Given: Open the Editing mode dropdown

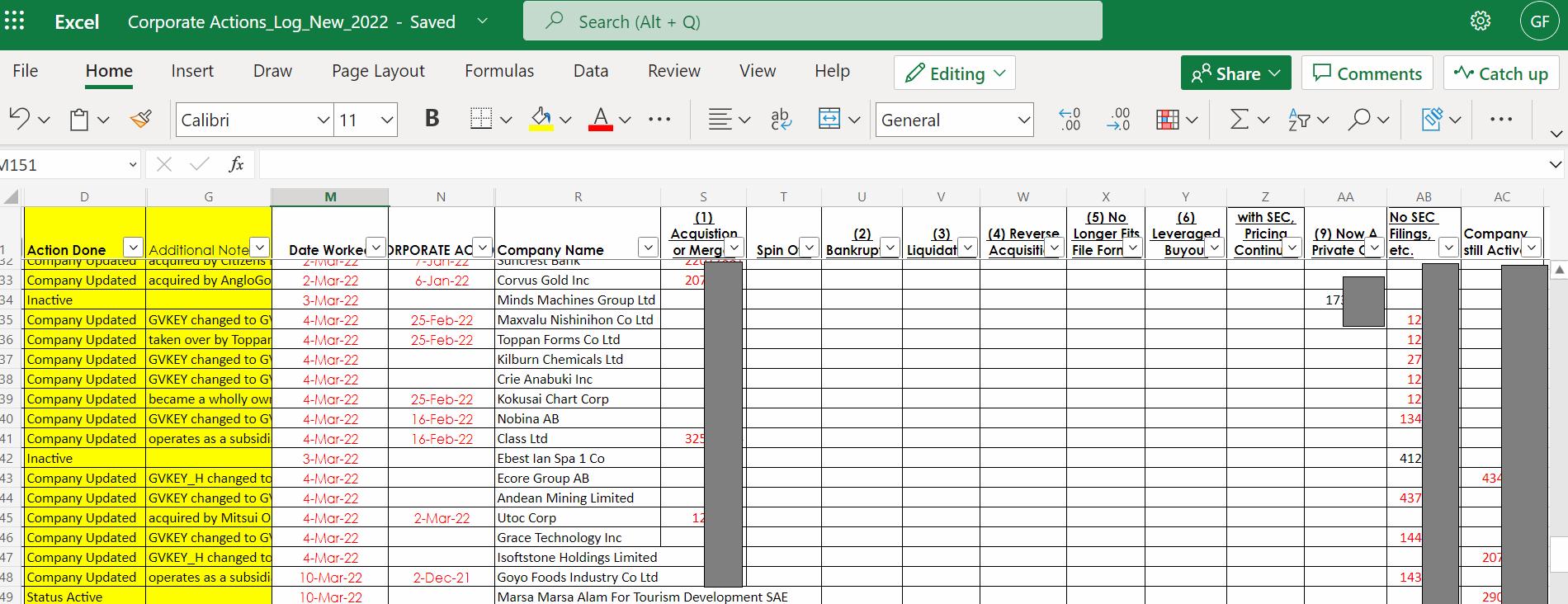Looking at the screenshot, I should click(x=955, y=73).
